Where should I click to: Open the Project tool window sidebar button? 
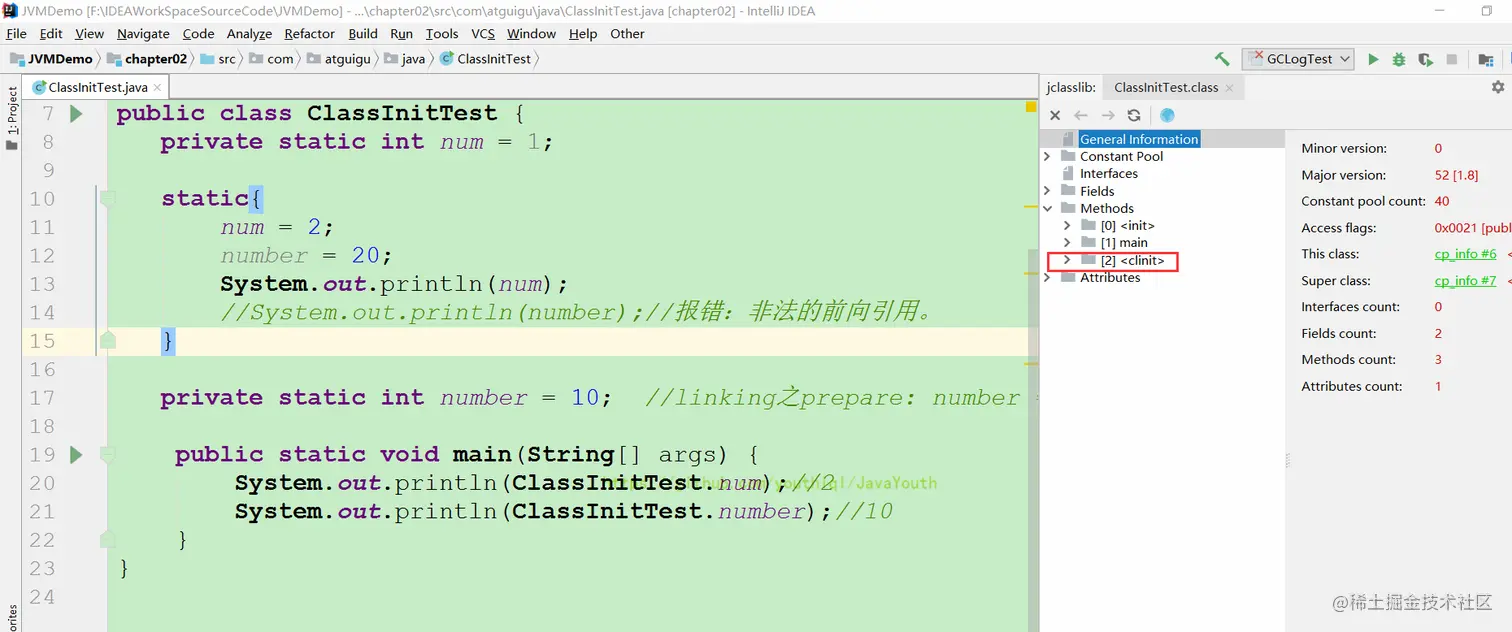pos(11,118)
